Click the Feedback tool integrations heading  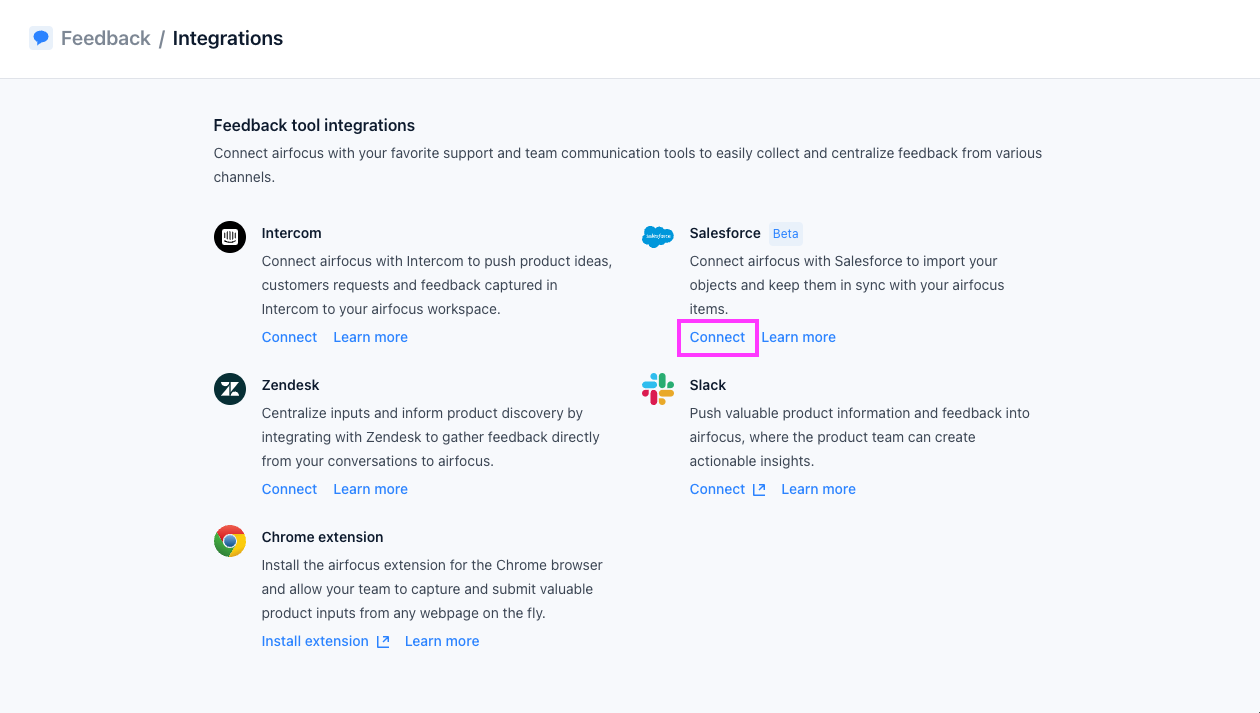point(314,125)
